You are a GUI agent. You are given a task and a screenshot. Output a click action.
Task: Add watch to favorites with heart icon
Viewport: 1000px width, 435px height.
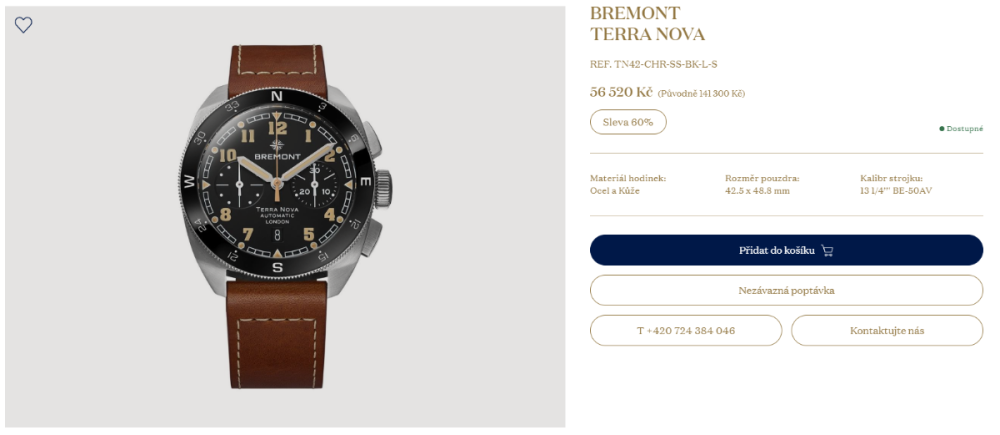pyautogui.click(x=24, y=25)
